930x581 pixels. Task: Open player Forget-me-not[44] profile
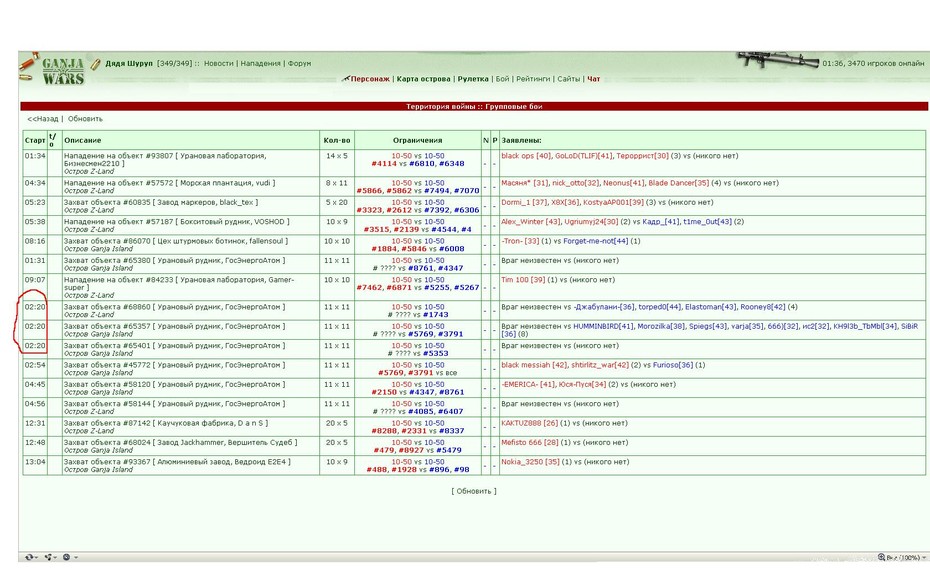pos(595,241)
